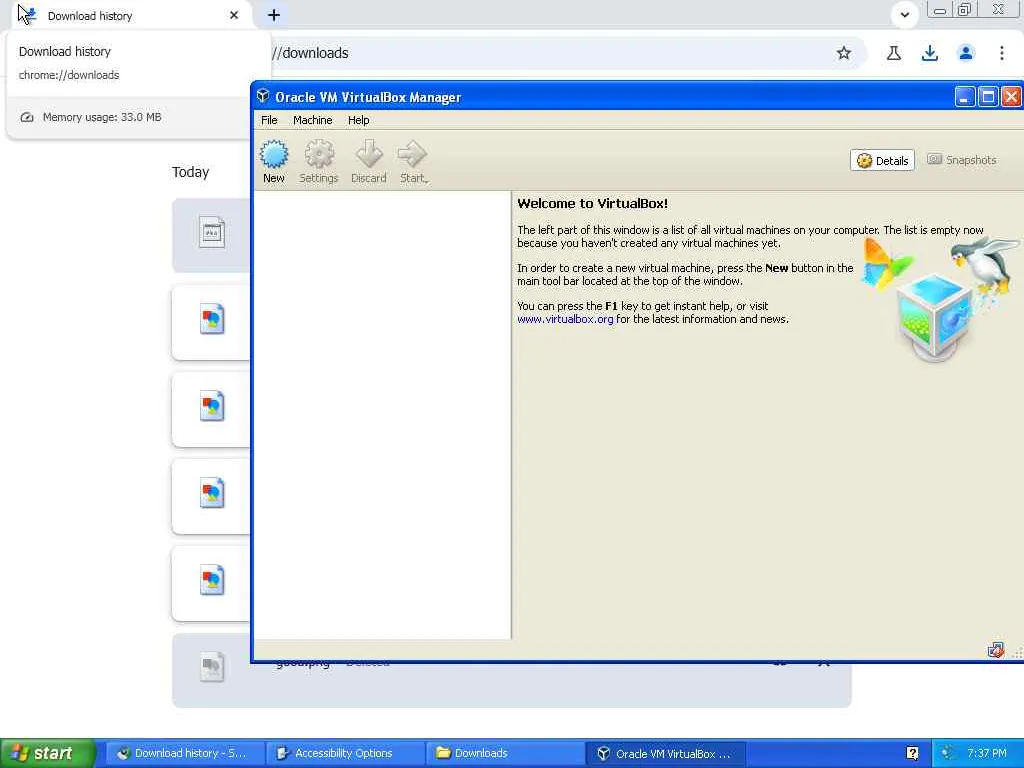
Task: Open the Help menu in VirtualBox
Action: [x=358, y=120]
